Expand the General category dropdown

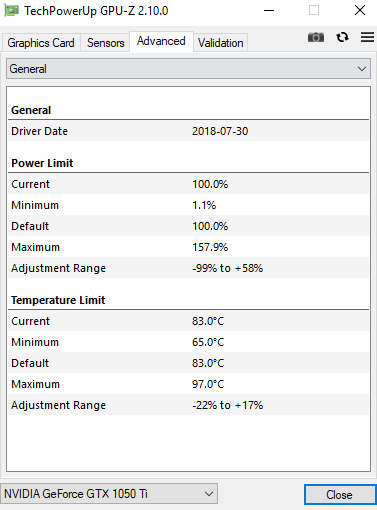188,69
